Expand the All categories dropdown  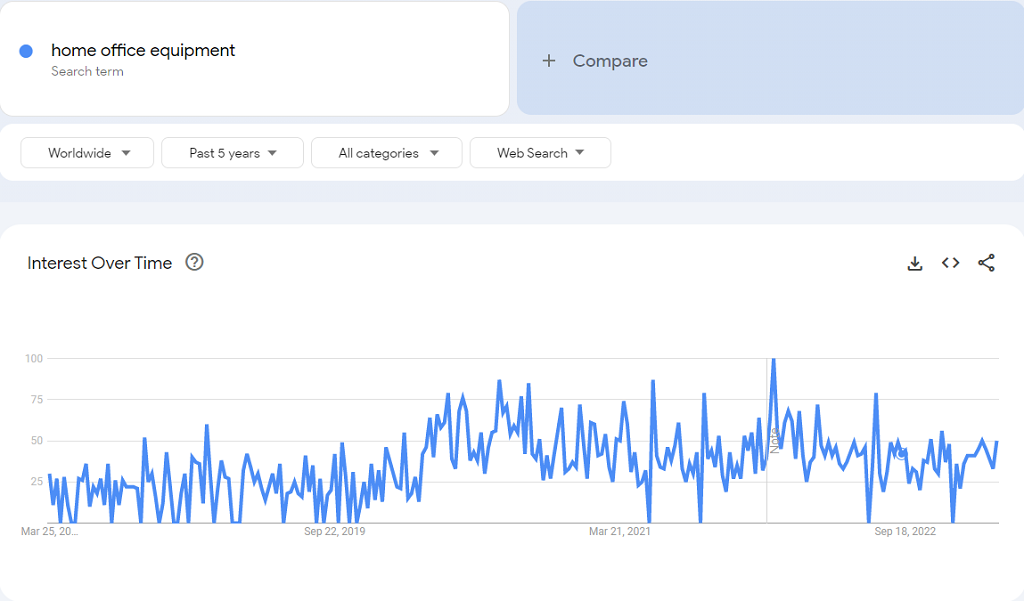[387, 153]
